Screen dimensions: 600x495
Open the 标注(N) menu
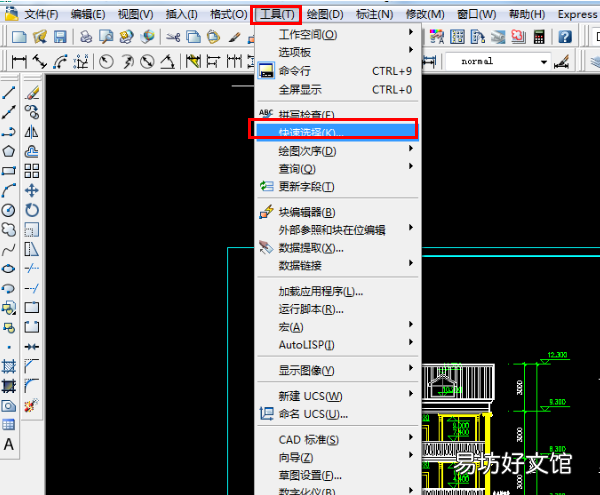coord(374,15)
